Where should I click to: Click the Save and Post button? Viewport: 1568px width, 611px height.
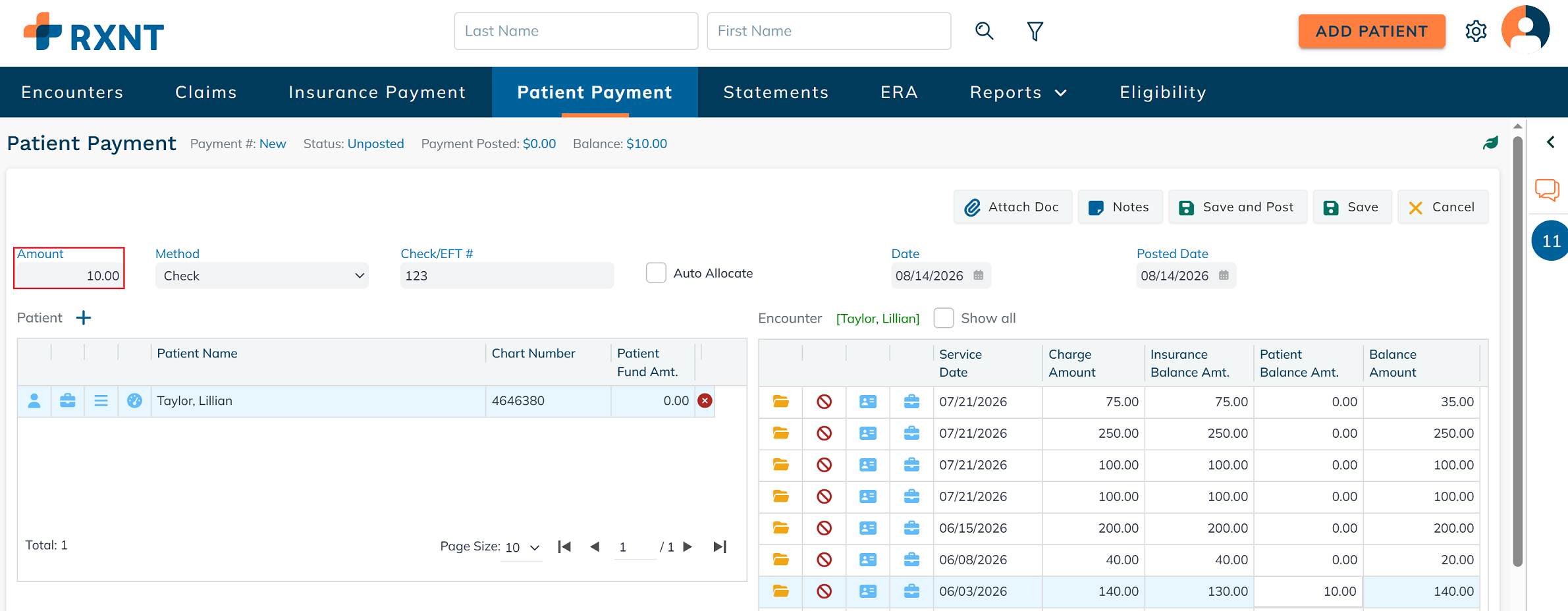1237,207
